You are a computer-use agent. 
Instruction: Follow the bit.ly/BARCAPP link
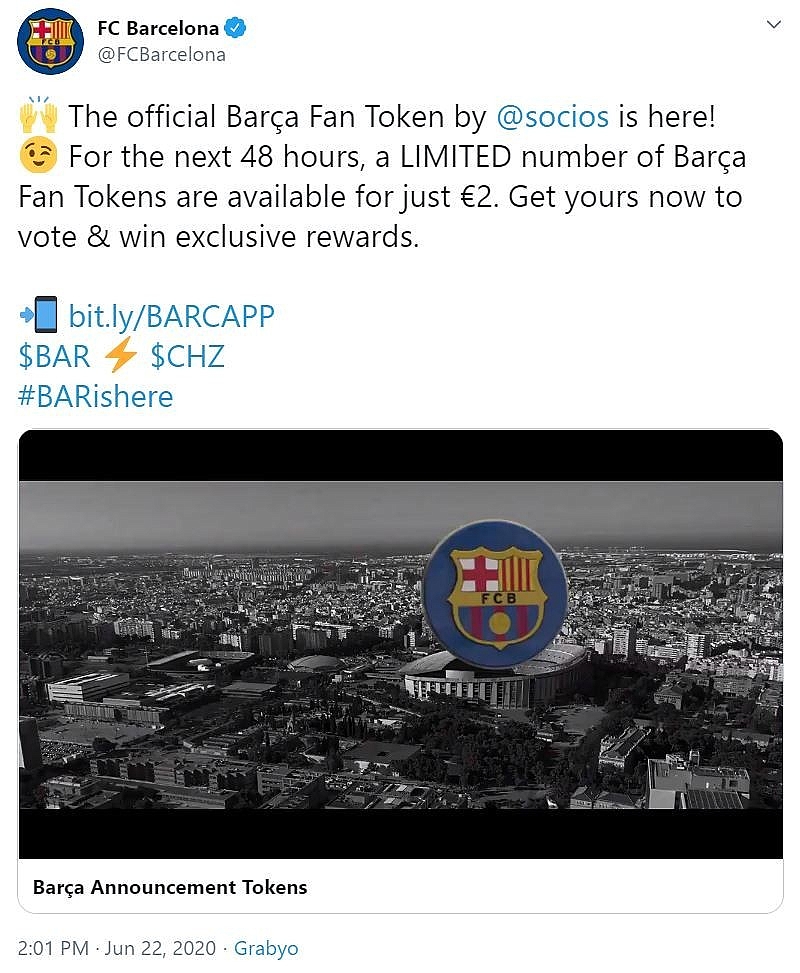pos(171,316)
